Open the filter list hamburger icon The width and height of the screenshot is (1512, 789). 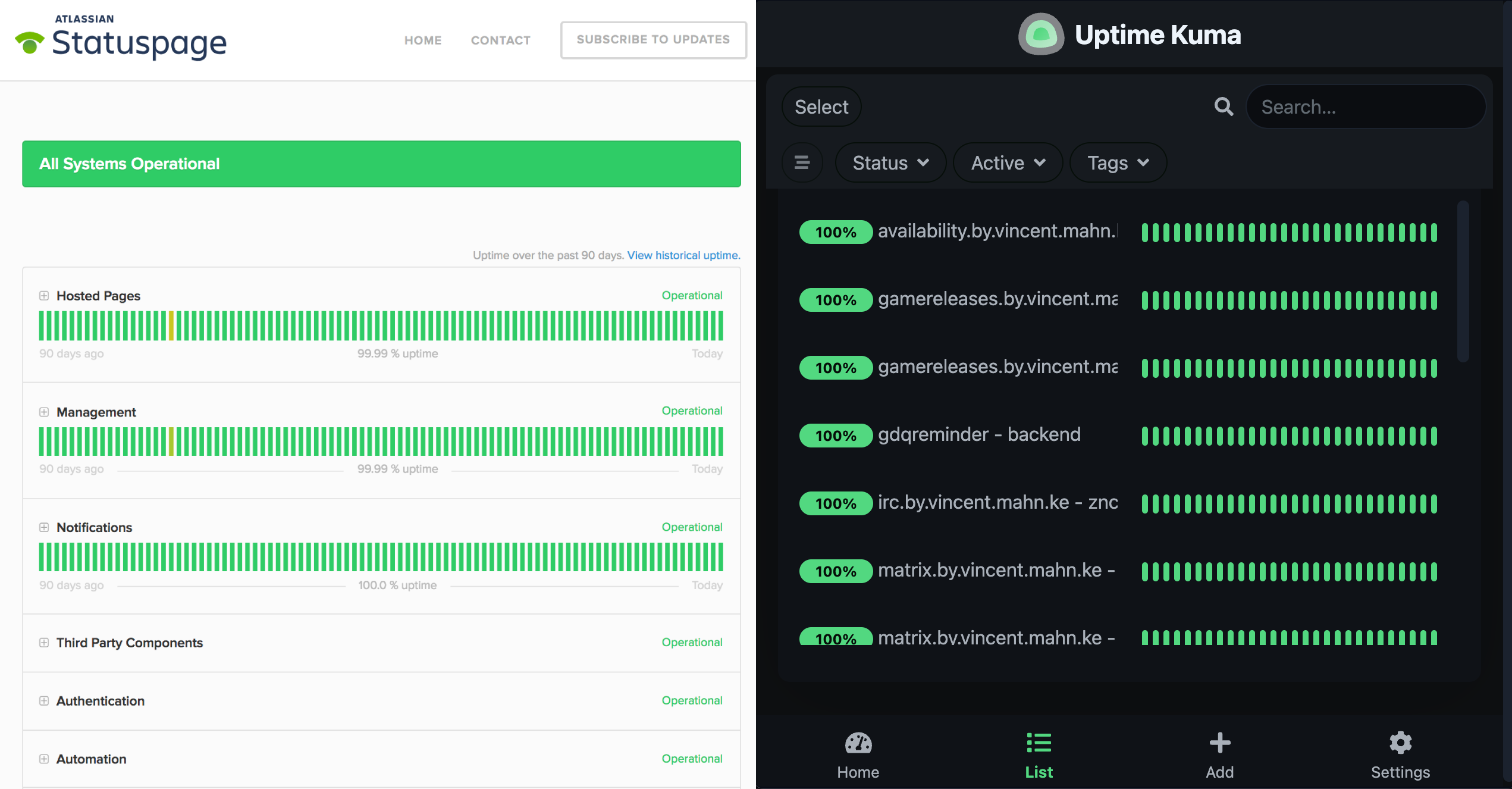[802, 162]
